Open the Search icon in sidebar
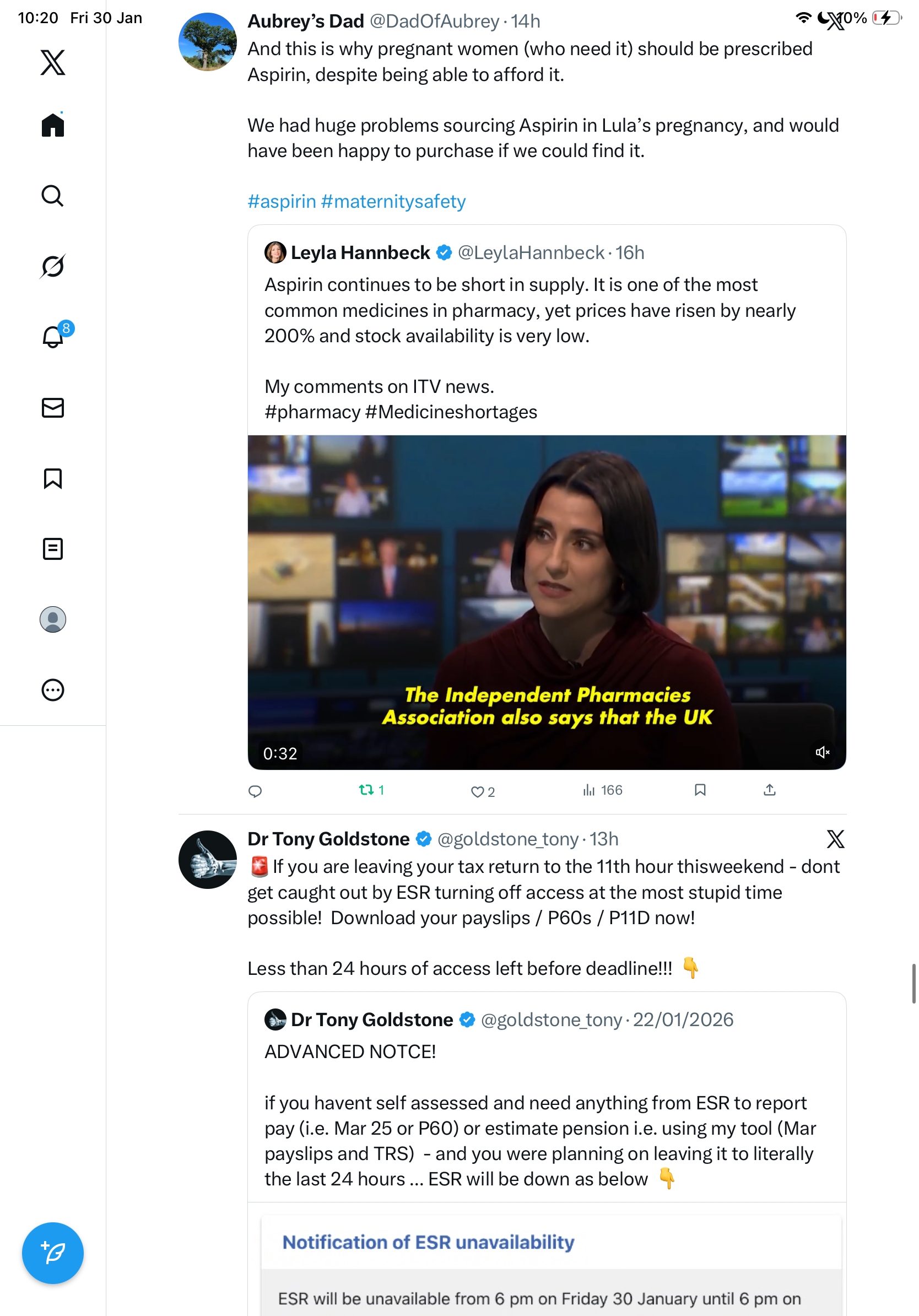Screen dimensions: 919x1316 coord(53,196)
